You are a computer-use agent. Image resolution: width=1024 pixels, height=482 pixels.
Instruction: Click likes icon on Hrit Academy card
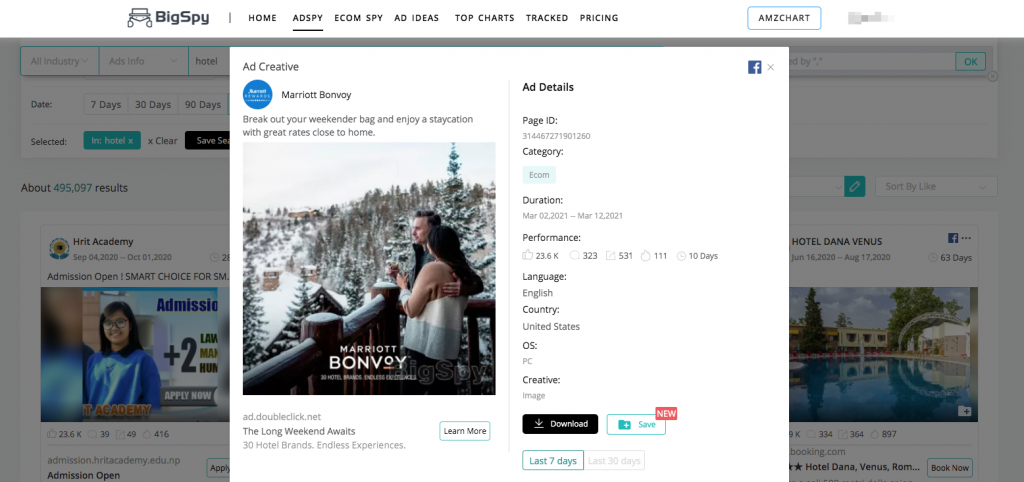53,434
